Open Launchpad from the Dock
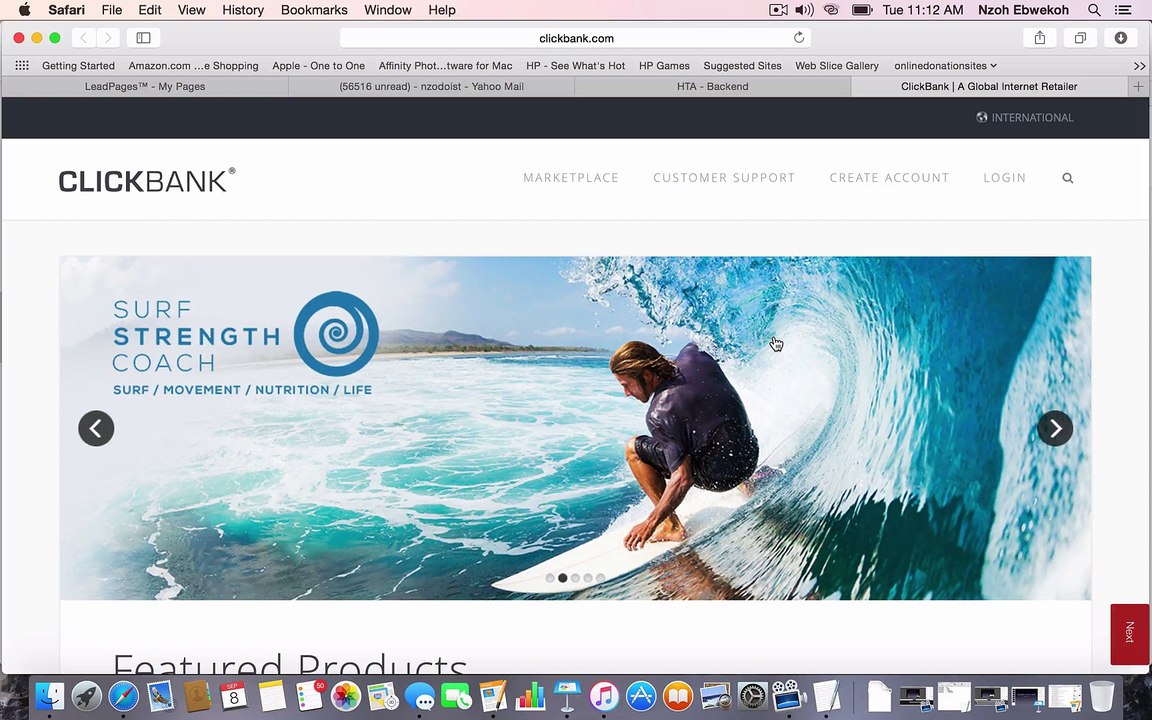The width and height of the screenshot is (1152, 720). (87, 696)
